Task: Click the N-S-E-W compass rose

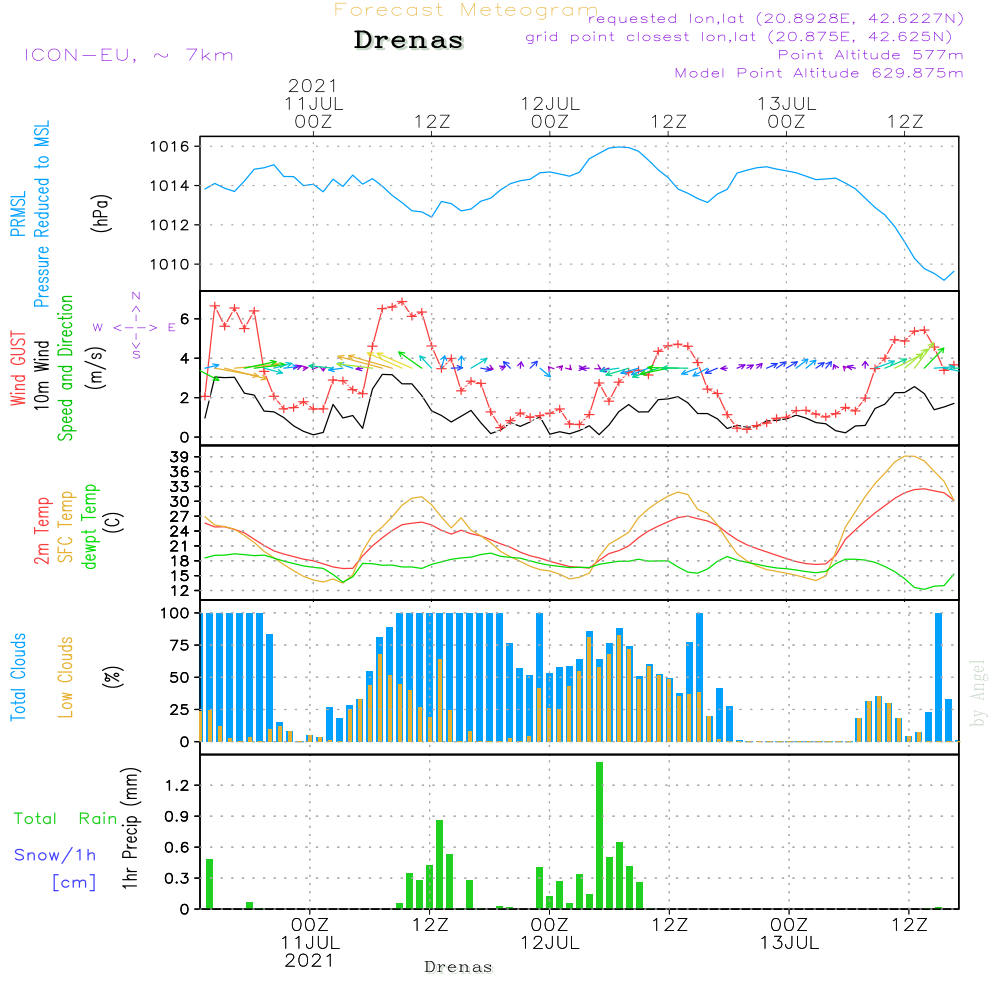Action: point(135,326)
